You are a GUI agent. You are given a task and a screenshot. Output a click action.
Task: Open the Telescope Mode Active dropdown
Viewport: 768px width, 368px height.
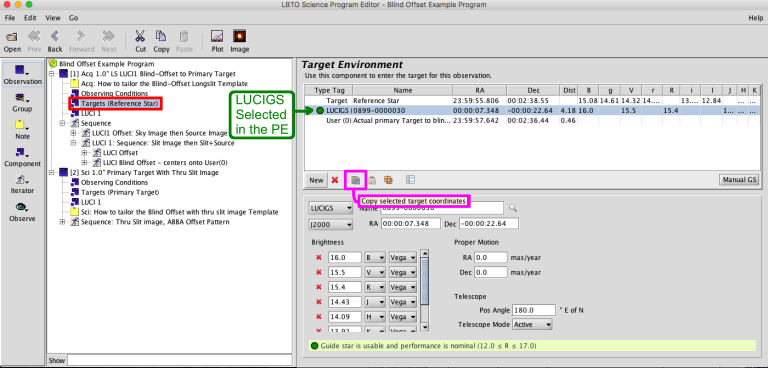(532, 324)
